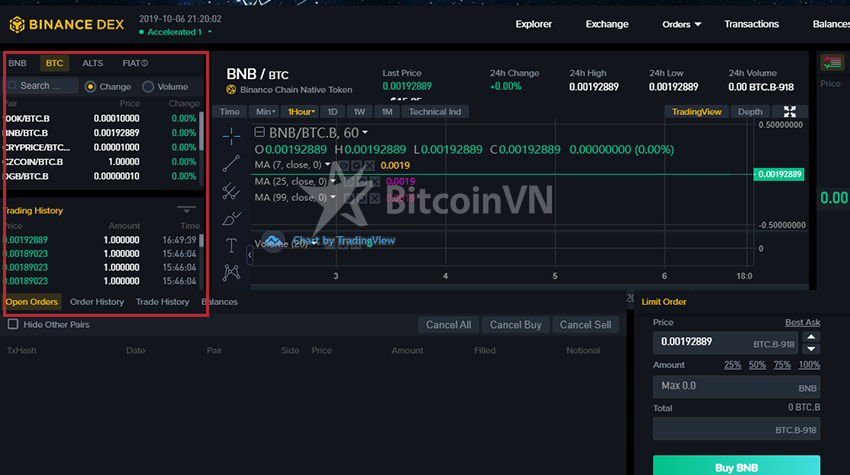This screenshot has width=850, height=475.
Task: Click the Buy BNB button
Action: coord(736,466)
